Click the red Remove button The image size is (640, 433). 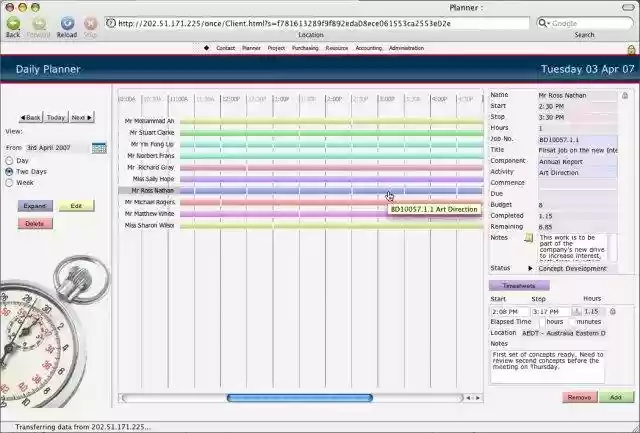pos(580,397)
